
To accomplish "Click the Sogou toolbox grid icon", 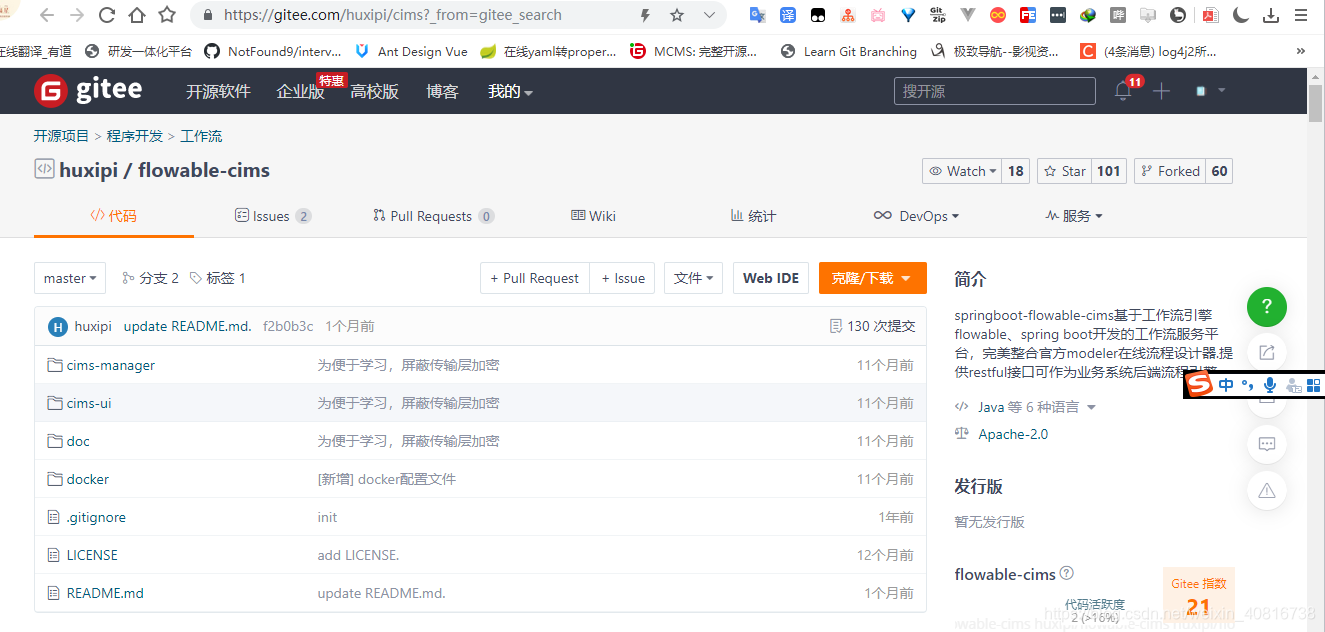I will click(x=1313, y=385).
